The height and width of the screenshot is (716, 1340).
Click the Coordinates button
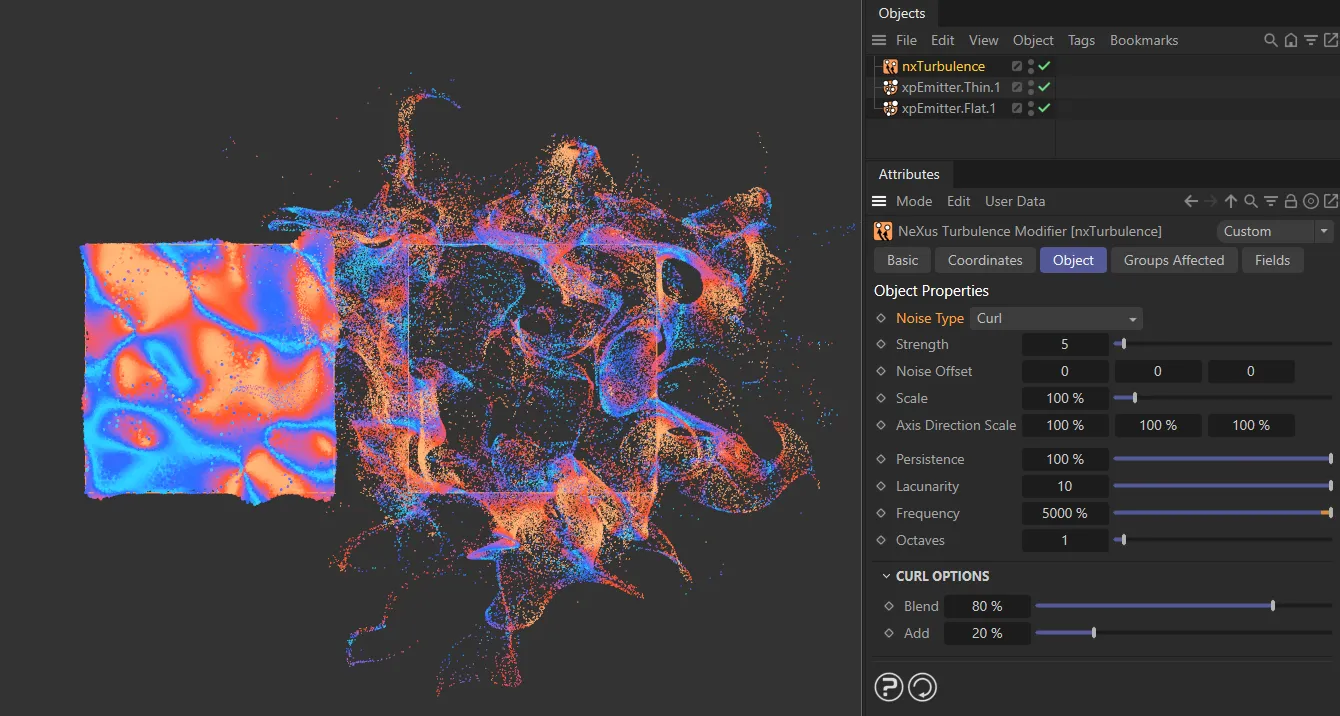984,260
